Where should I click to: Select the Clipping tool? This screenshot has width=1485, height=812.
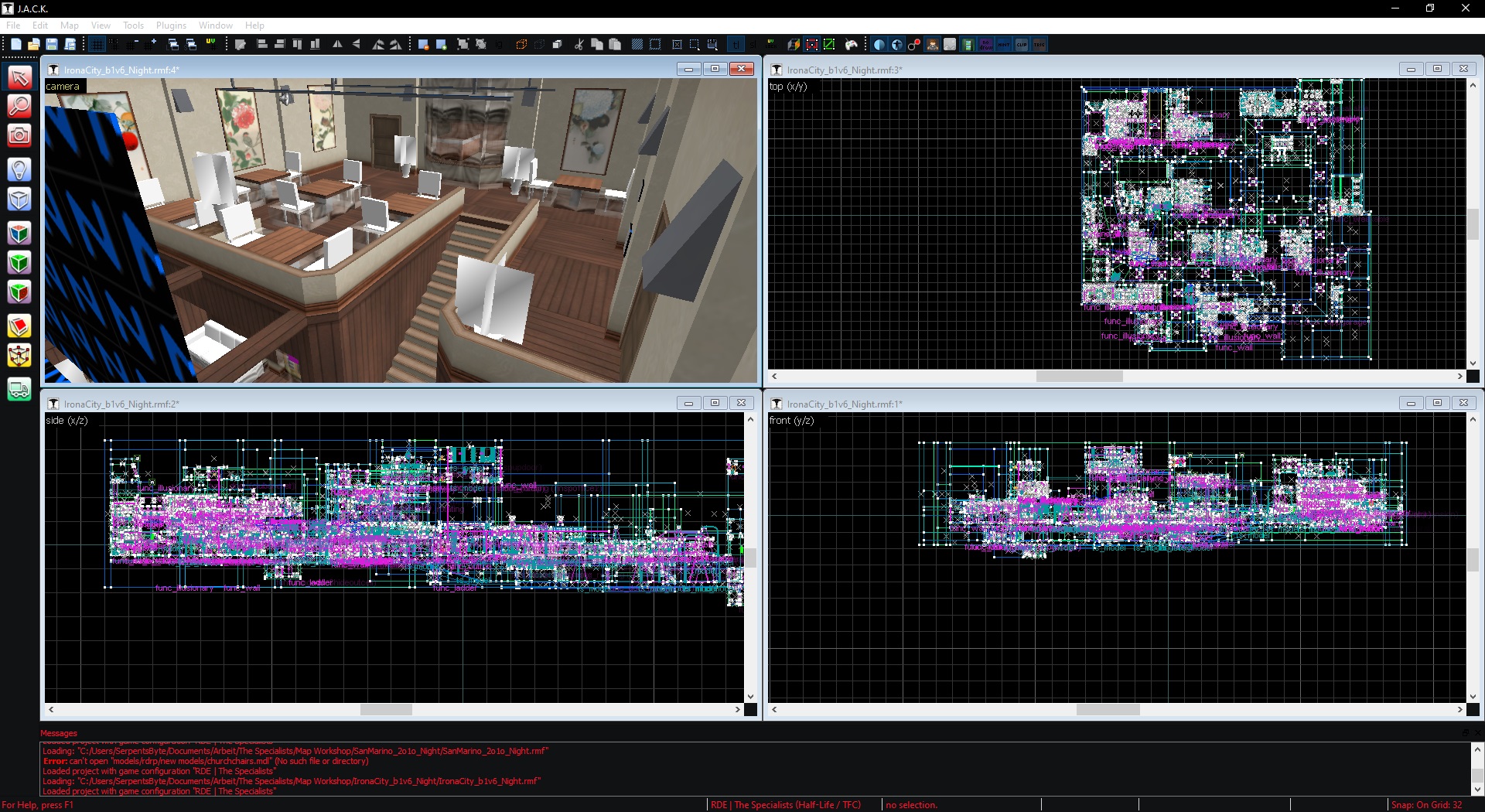19,326
